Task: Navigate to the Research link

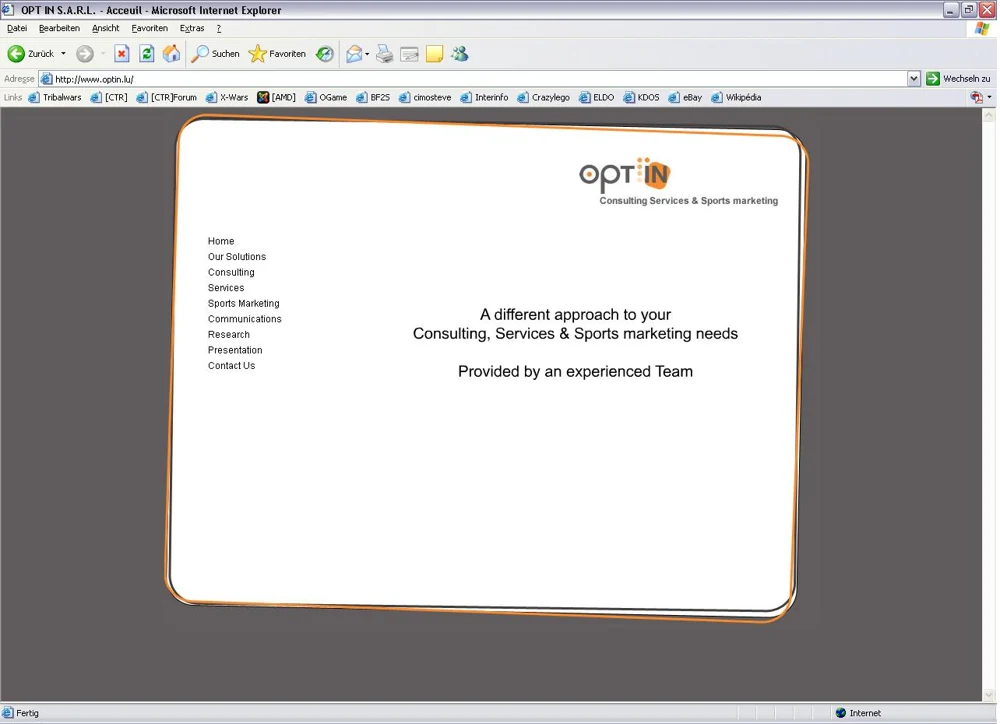Action: pyautogui.click(x=228, y=334)
